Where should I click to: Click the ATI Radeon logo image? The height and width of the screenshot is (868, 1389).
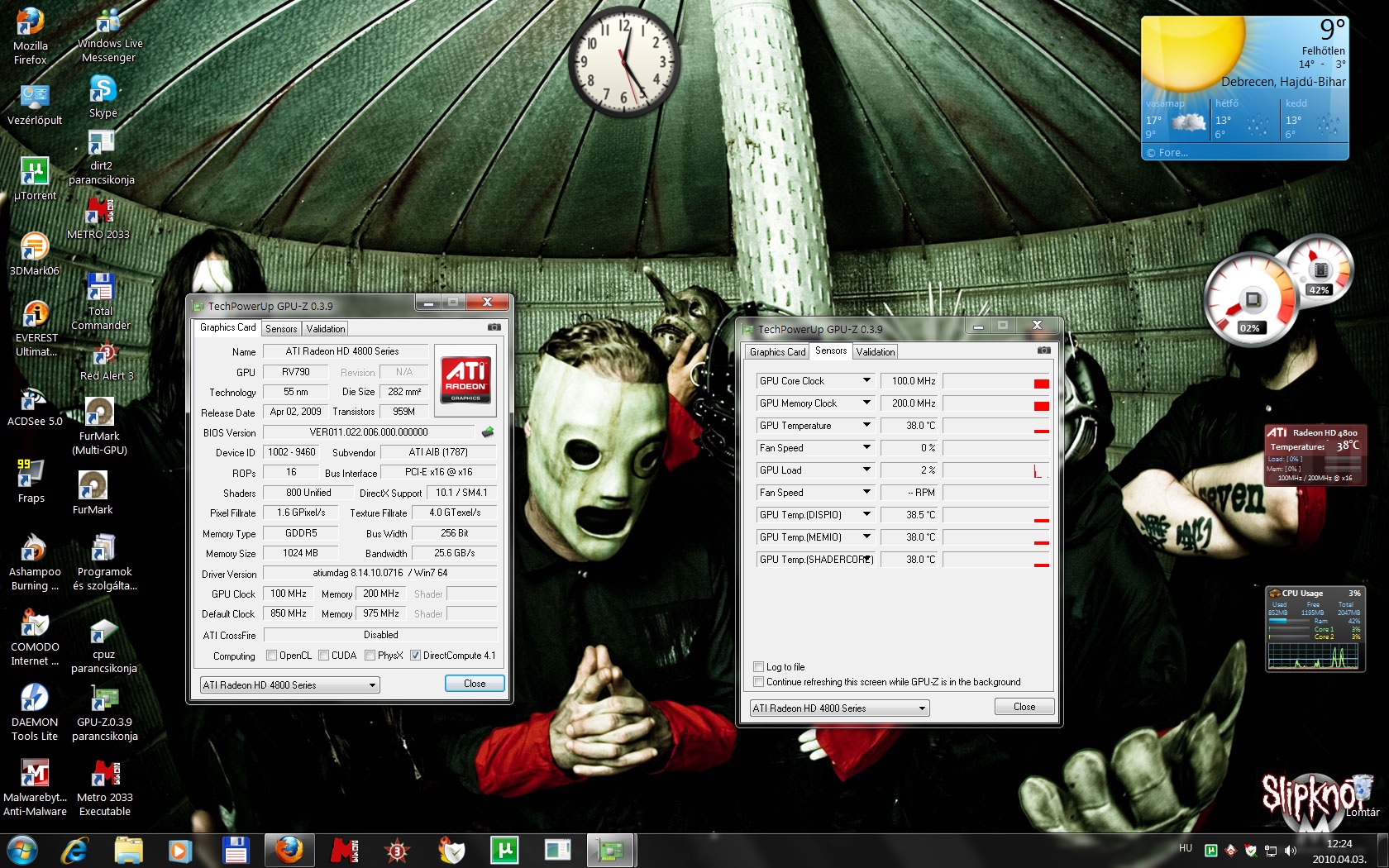pyautogui.click(x=465, y=379)
